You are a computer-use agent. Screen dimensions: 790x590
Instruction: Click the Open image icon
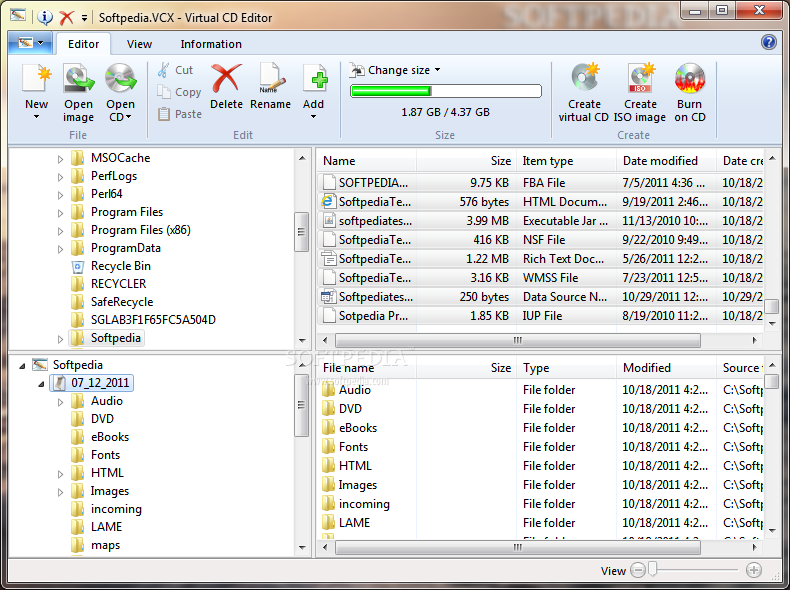[78, 79]
